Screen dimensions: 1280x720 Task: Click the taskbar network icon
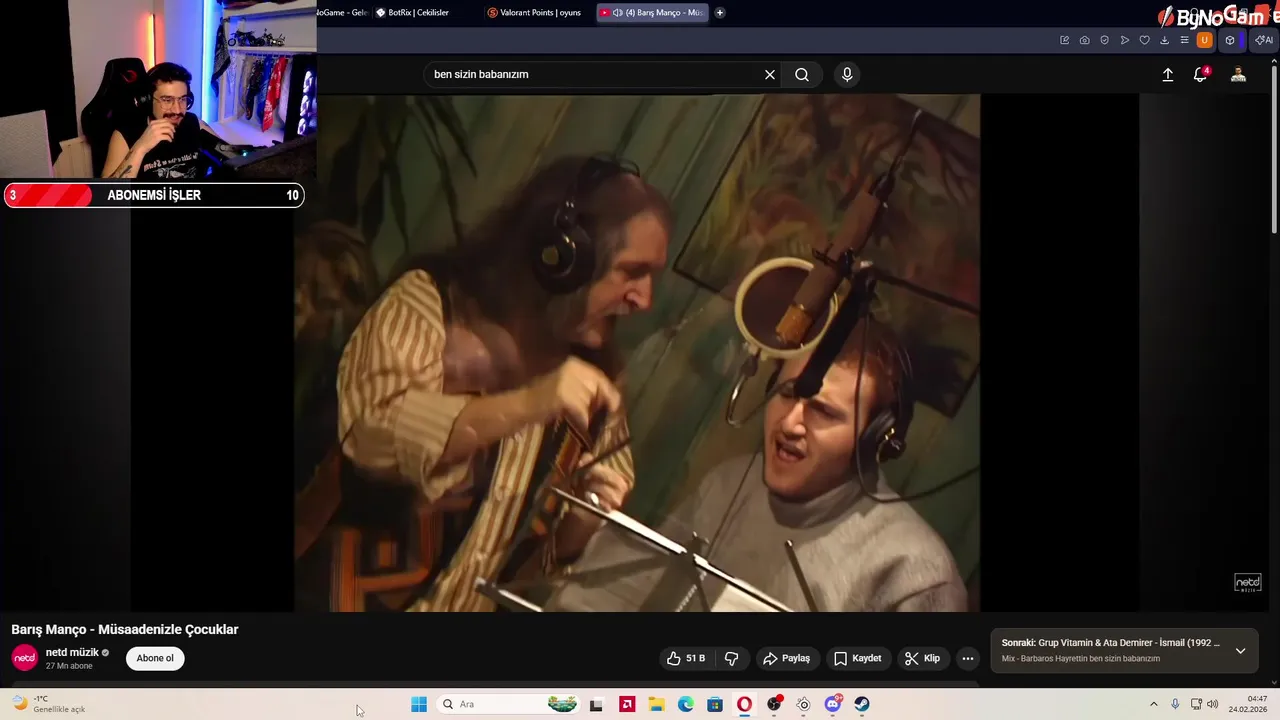point(1196,704)
